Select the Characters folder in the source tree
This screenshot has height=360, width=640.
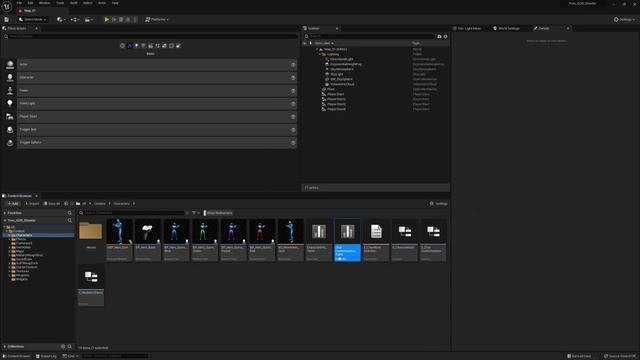[x=24, y=235]
